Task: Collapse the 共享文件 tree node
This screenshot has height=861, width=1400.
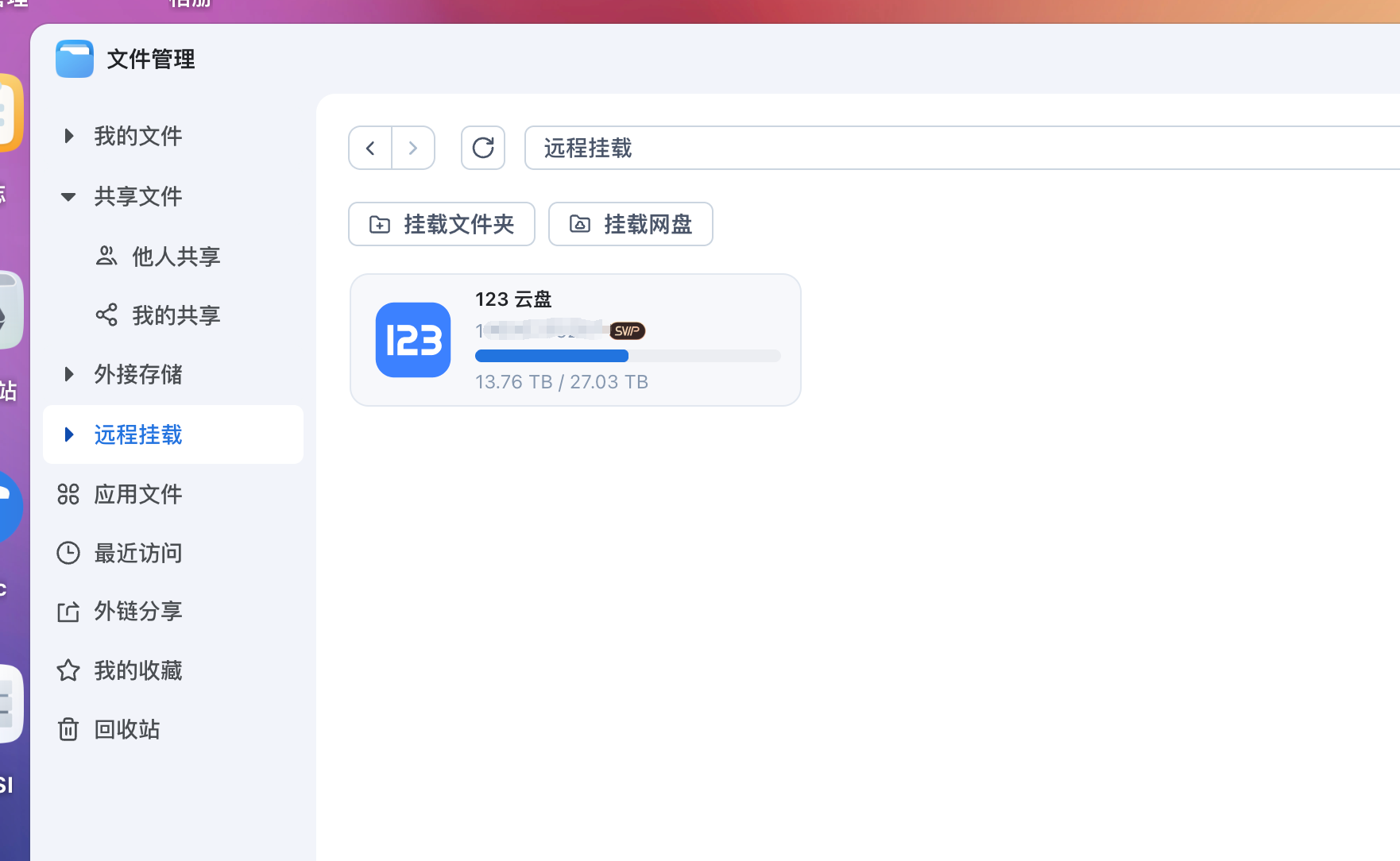Action: pyautogui.click(x=68, y=196)
